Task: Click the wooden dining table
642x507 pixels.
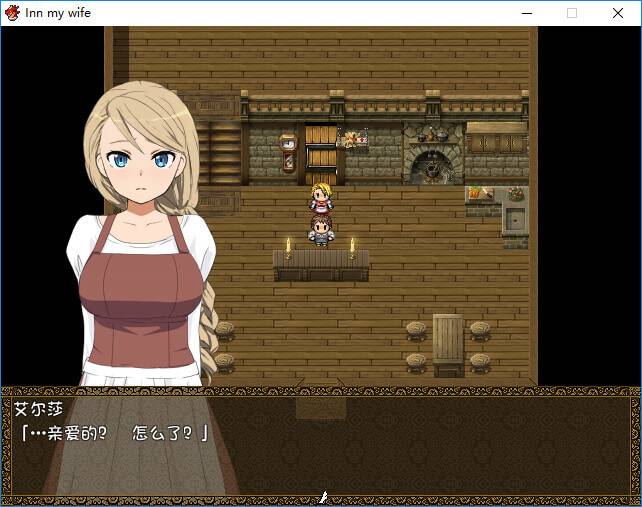Action: 448,342
